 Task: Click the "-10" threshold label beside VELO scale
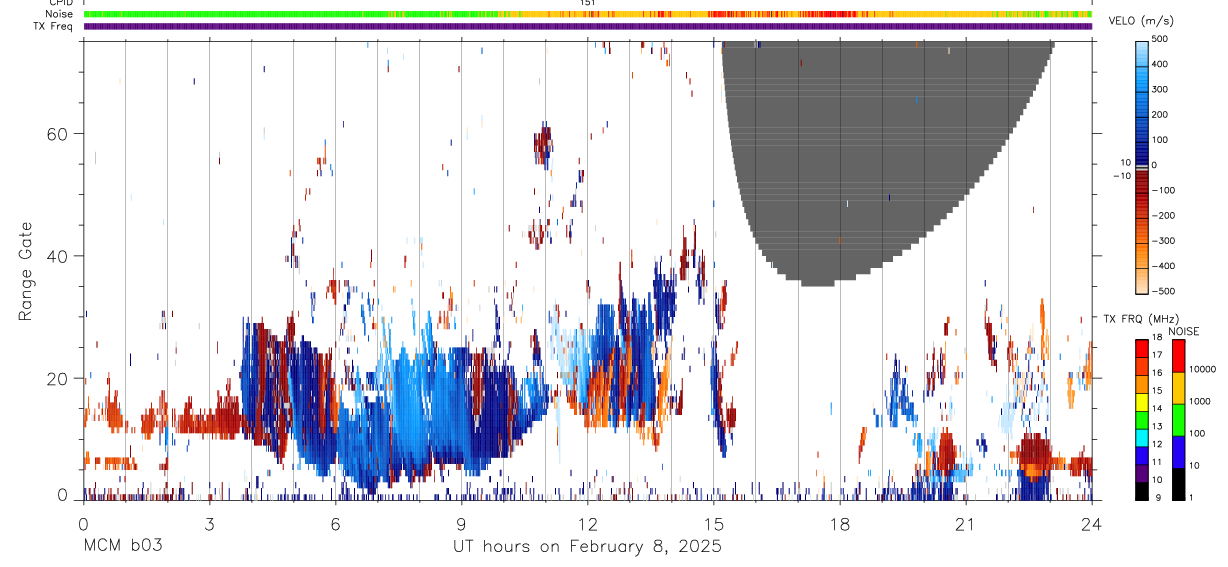[x=1124, y=175]
